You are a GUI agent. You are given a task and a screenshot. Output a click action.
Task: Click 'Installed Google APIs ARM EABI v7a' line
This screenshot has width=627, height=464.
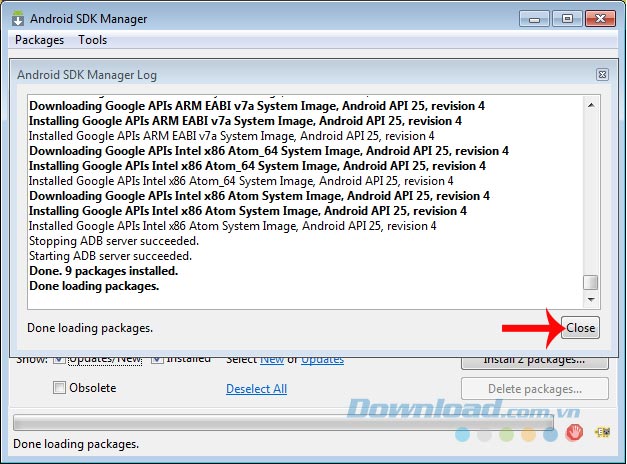232,136
